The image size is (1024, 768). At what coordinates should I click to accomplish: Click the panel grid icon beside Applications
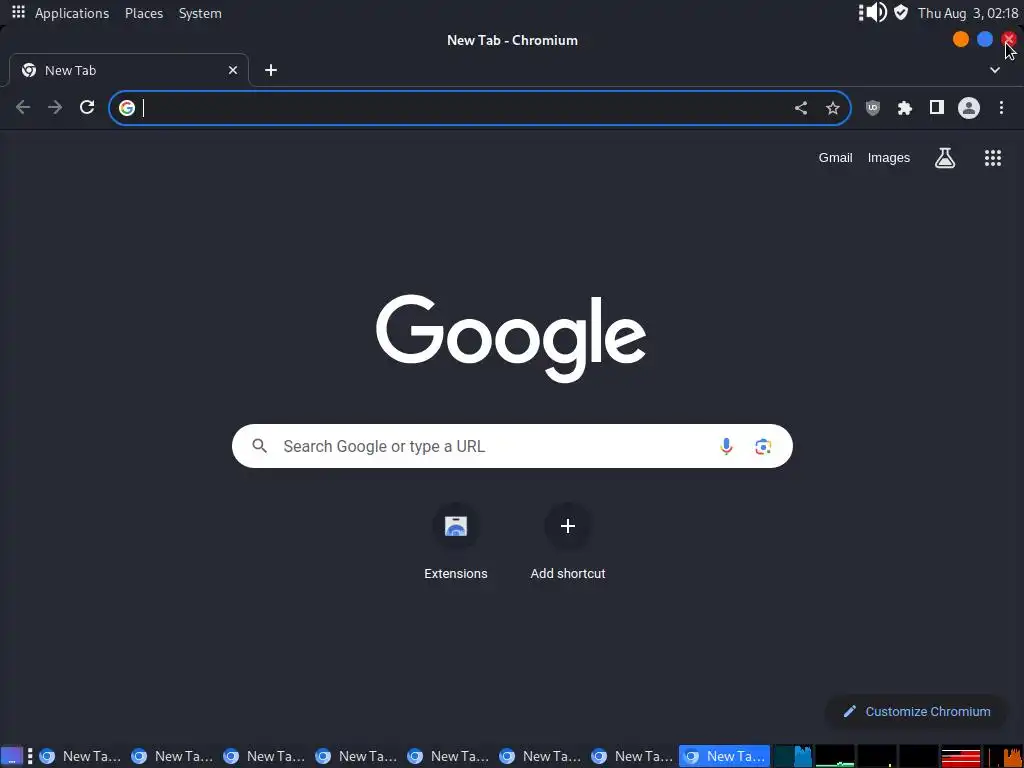18,12
